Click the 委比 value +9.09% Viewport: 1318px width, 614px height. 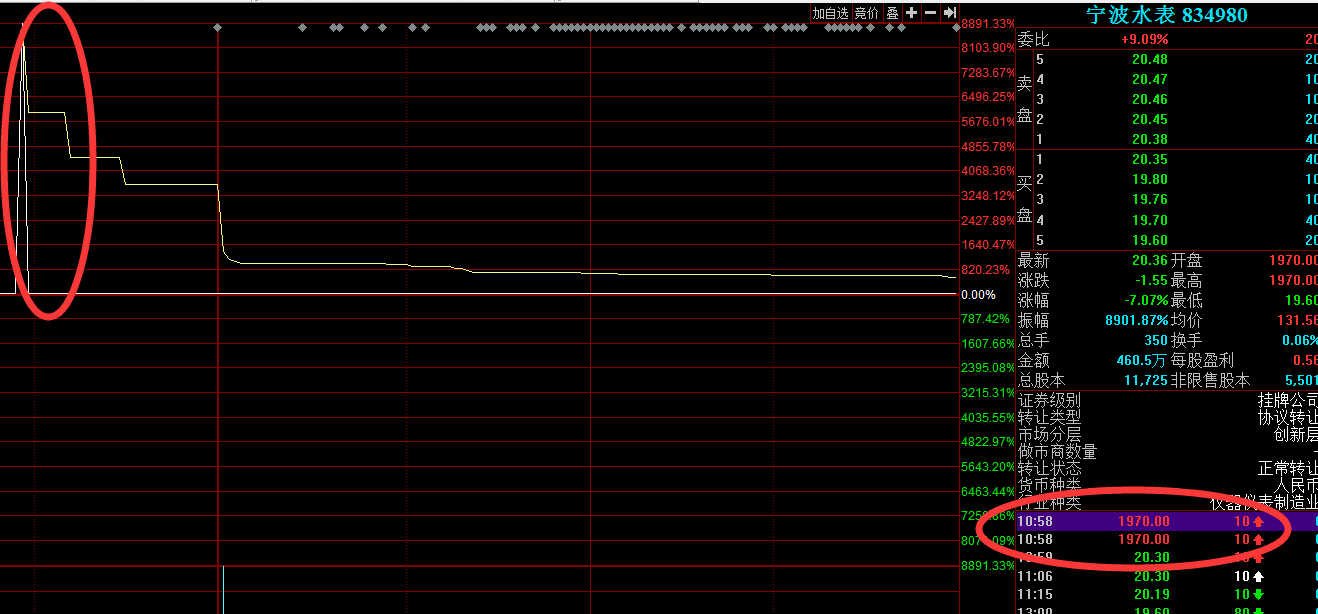[x=1144, y=39]
